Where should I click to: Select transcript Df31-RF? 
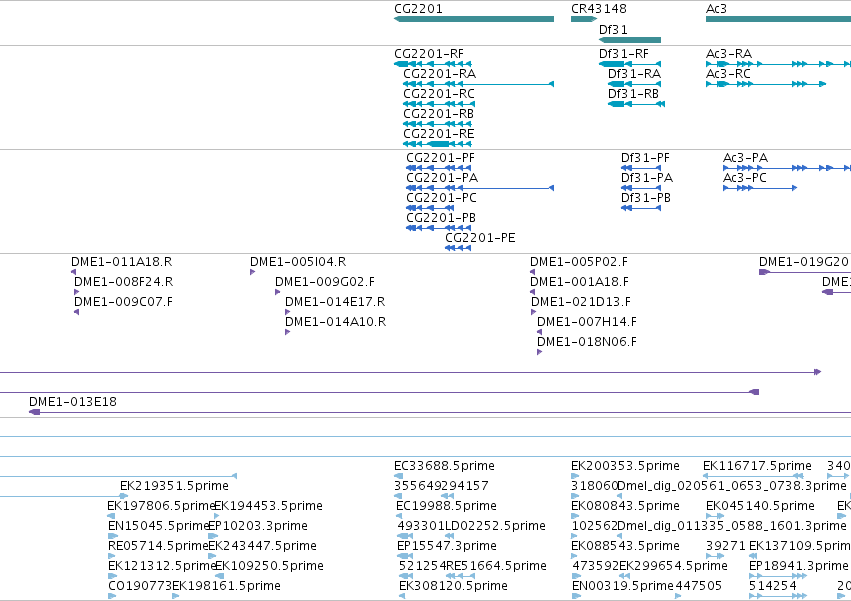point(630,64)
